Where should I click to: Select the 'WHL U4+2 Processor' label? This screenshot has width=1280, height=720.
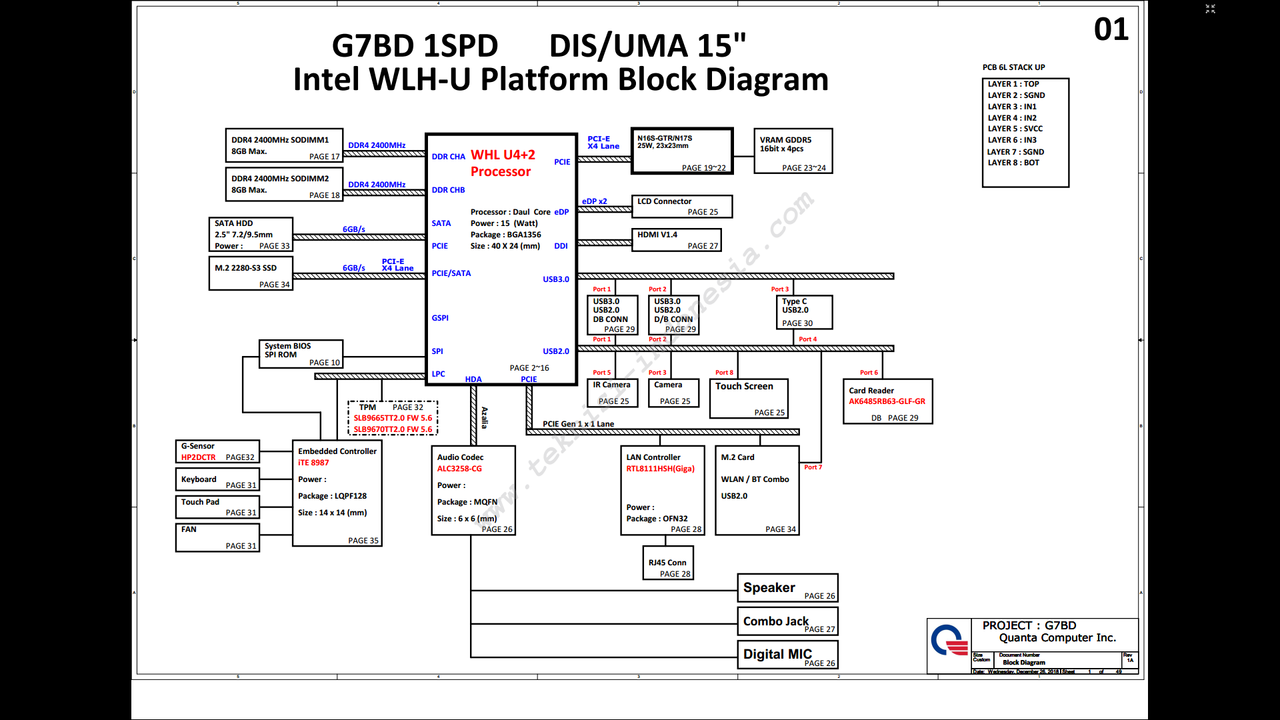point(502,163)
